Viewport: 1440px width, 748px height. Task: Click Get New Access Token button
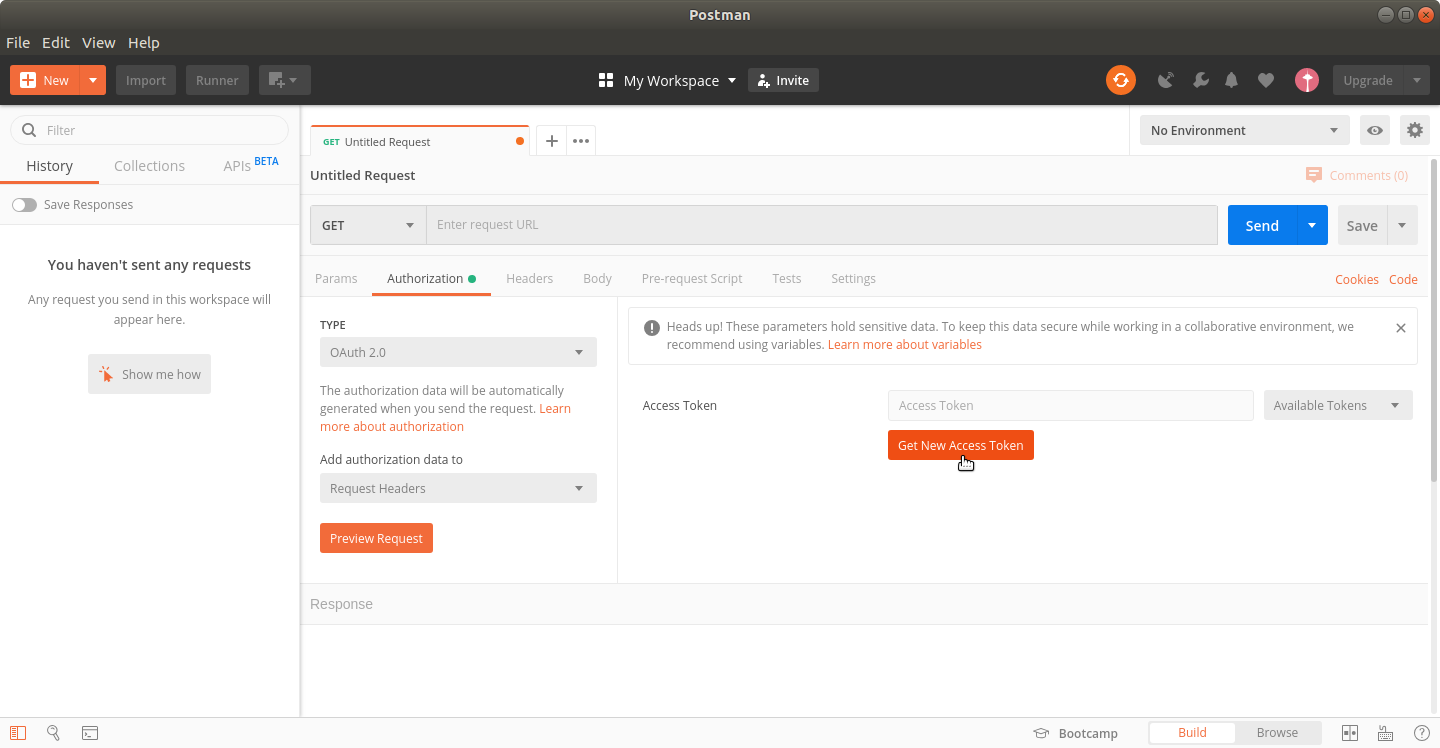click(960, 445)
